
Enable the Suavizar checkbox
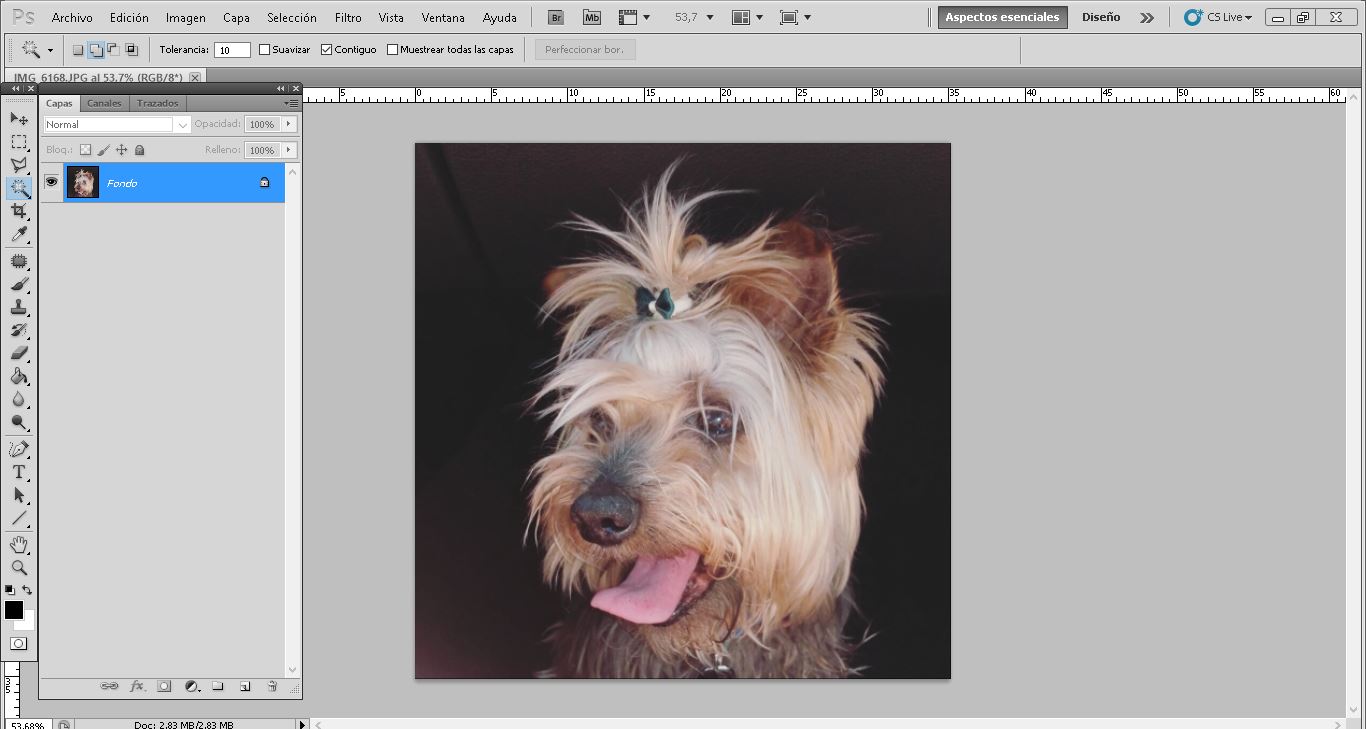[265, 49]
